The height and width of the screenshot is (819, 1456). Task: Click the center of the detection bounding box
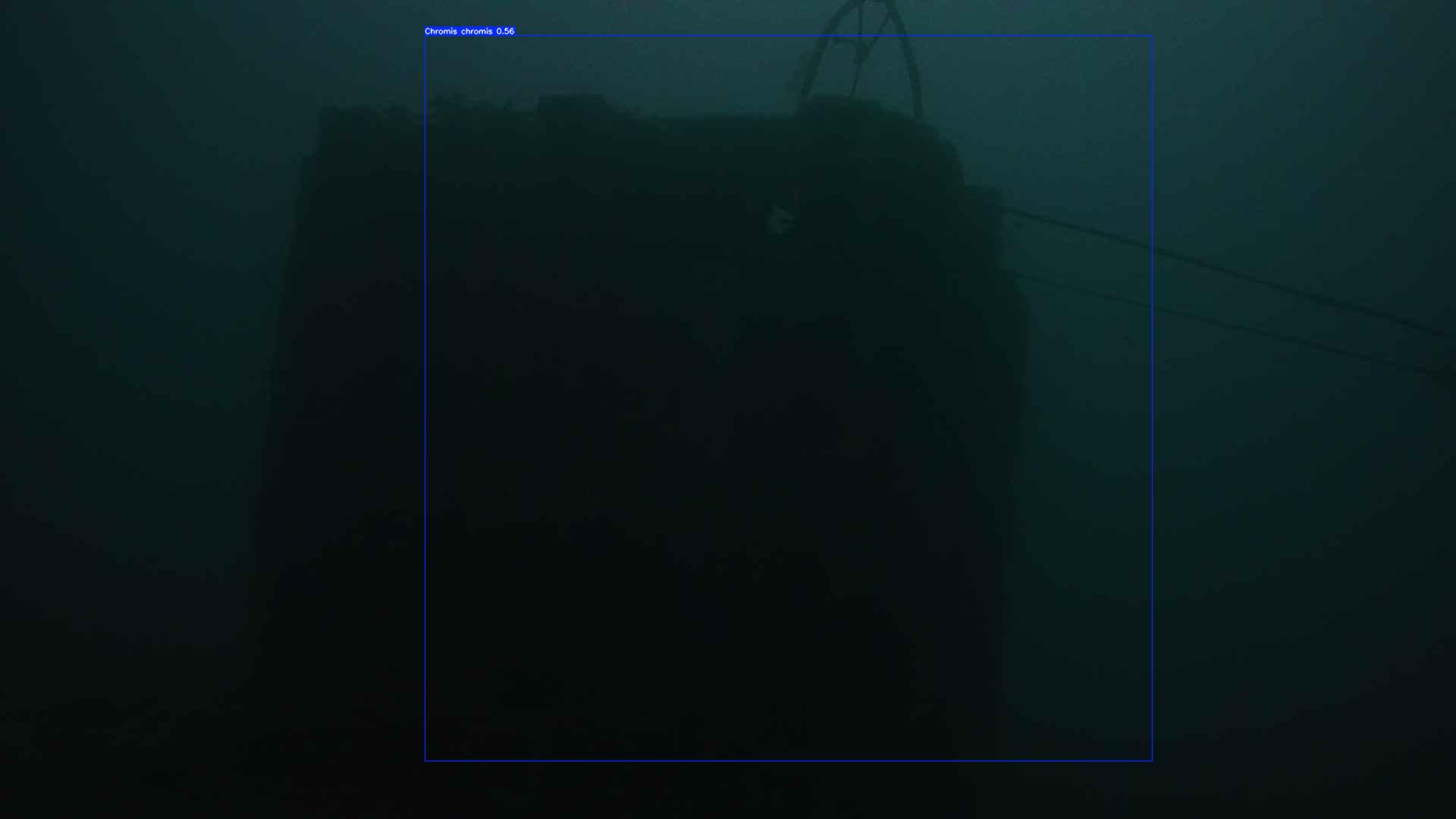point(789,398)
